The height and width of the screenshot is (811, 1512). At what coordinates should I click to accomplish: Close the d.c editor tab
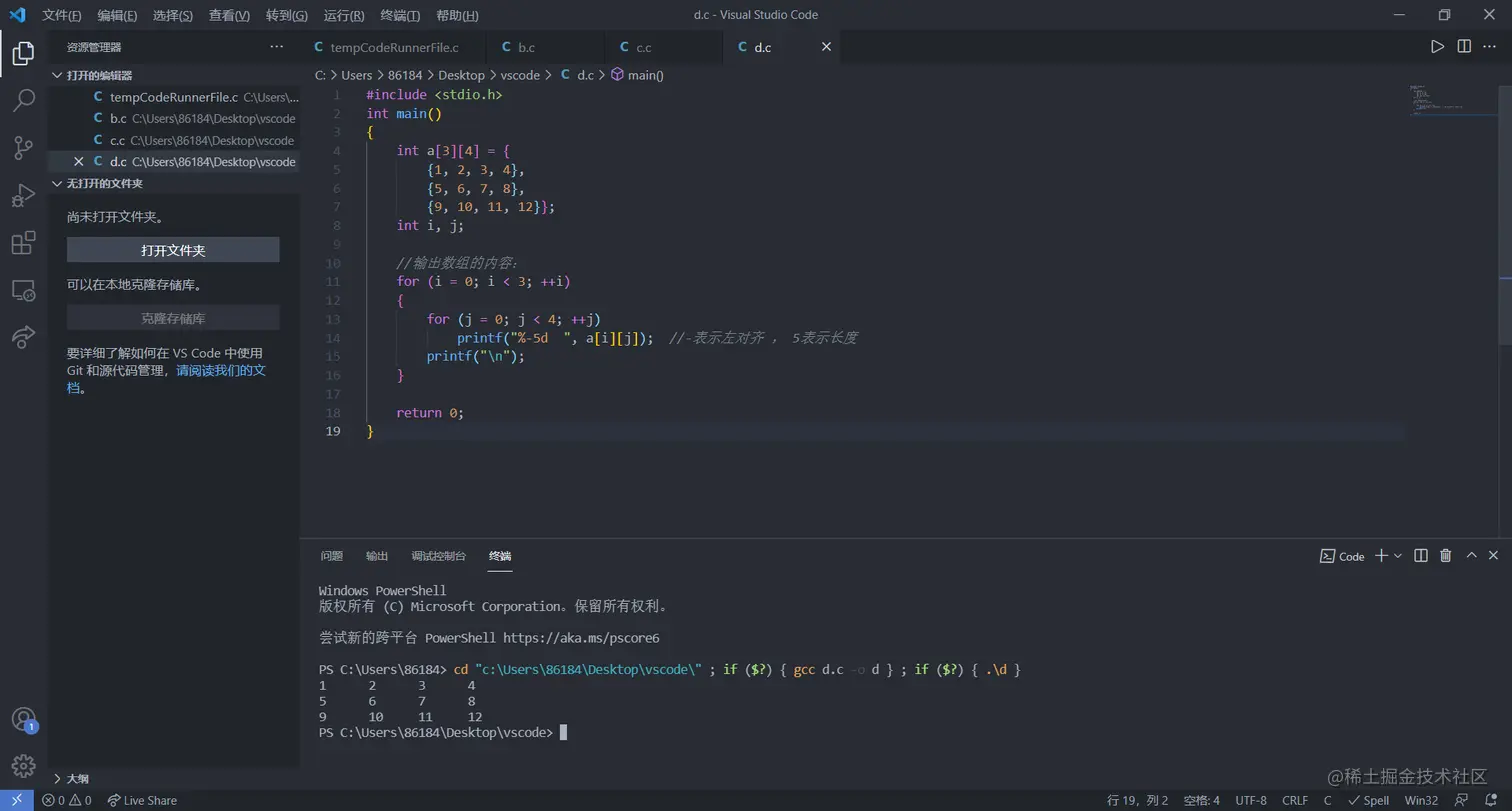click(826, 47)
